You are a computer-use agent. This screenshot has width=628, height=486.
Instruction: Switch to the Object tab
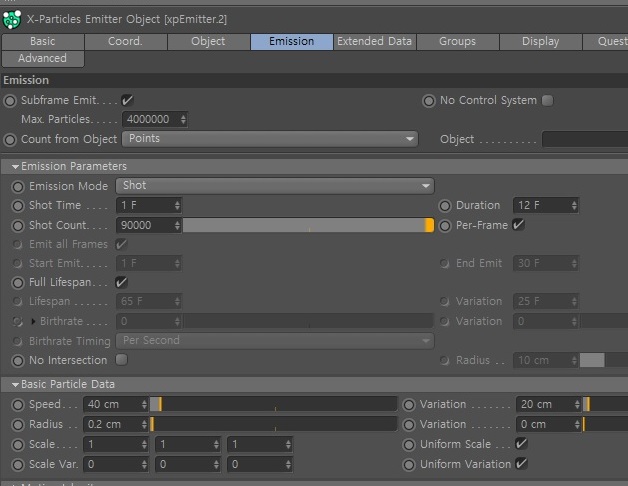(x=208, y=42)
